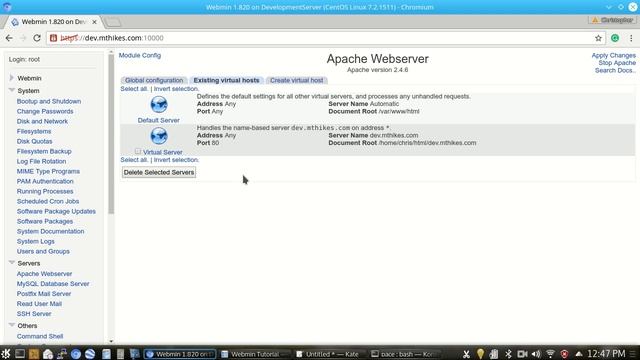Click Apply Changes link

click(613, 55)
